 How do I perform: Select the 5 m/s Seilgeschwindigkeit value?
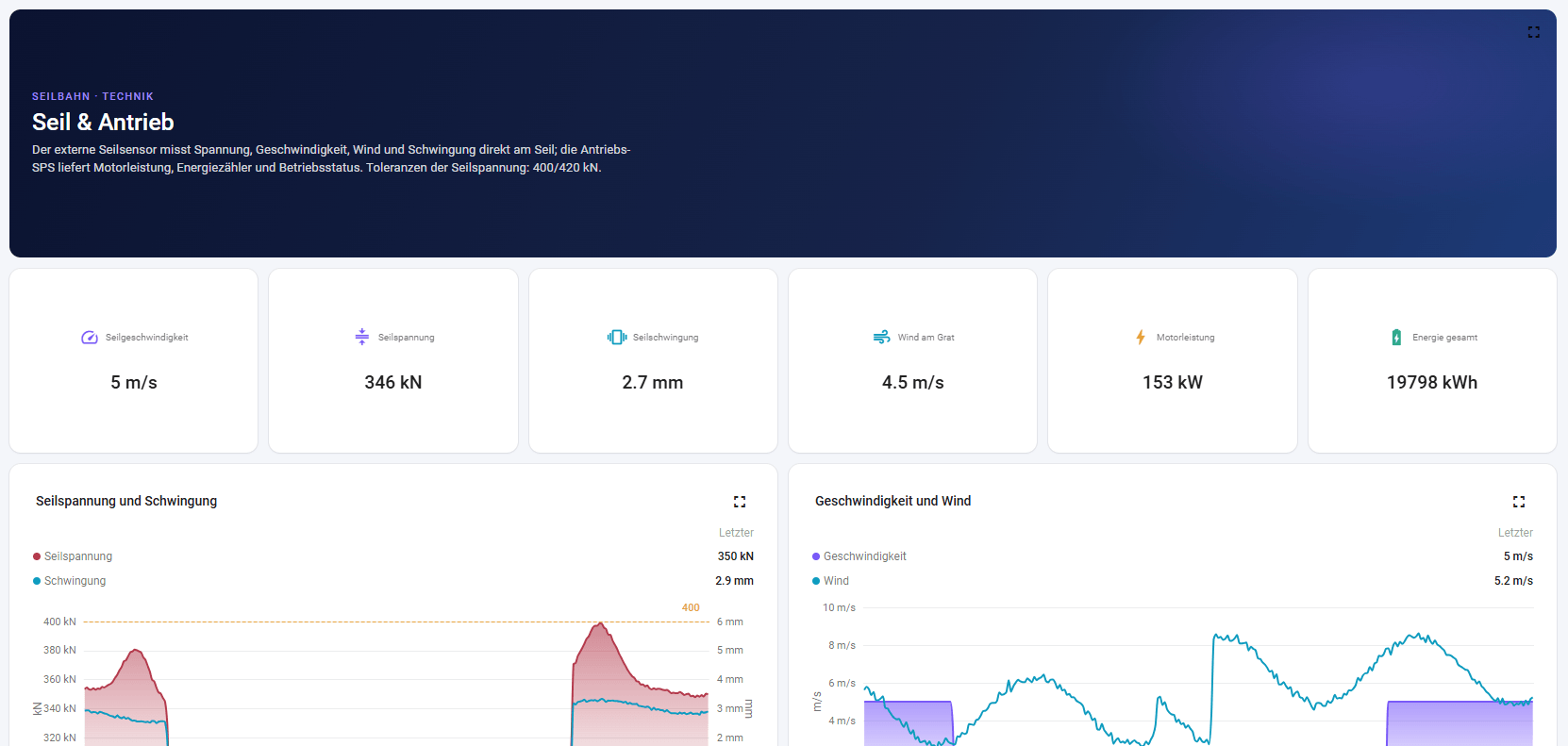(134, 383)
